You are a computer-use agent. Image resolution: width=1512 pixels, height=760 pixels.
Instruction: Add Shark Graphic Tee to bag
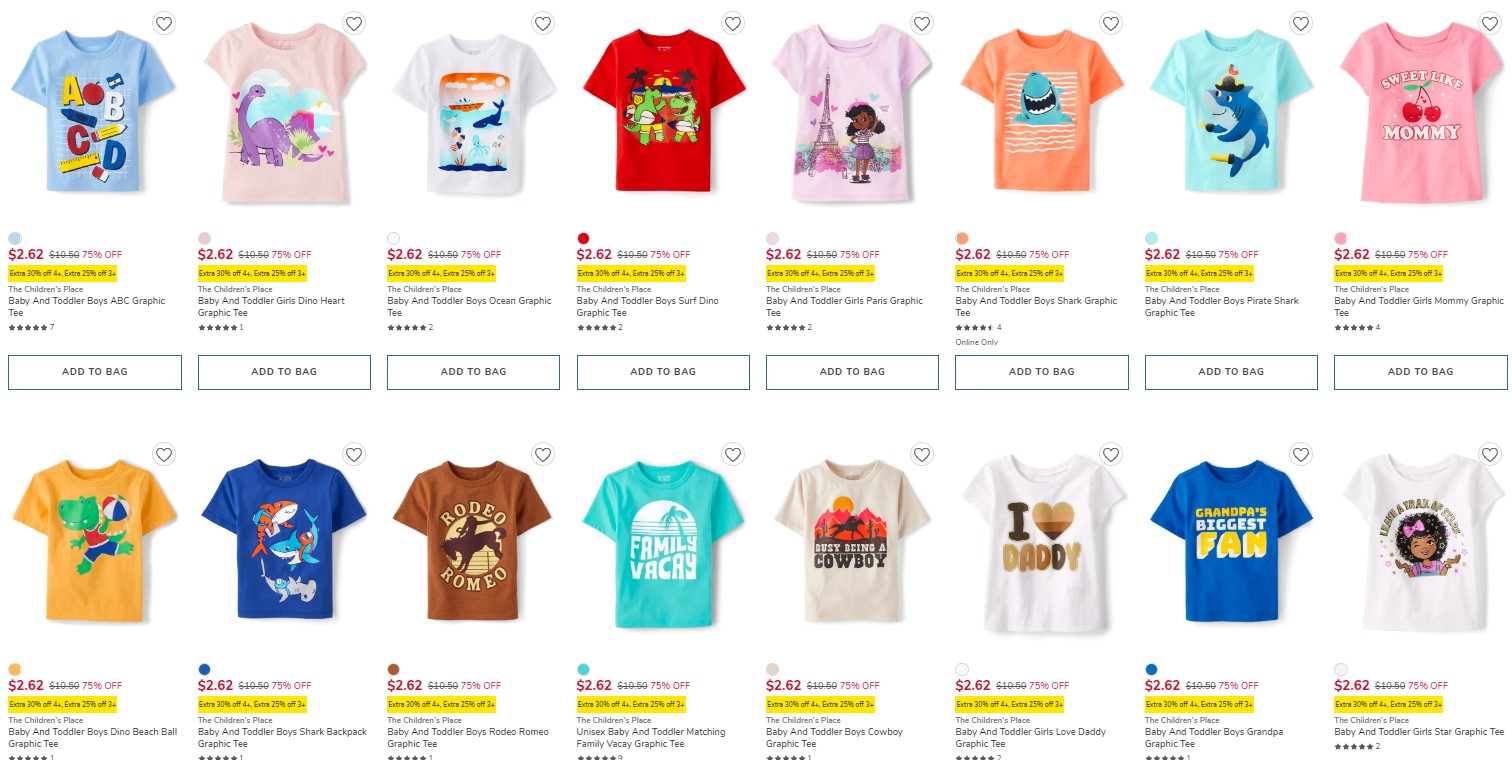click(x=1042, y=372)
